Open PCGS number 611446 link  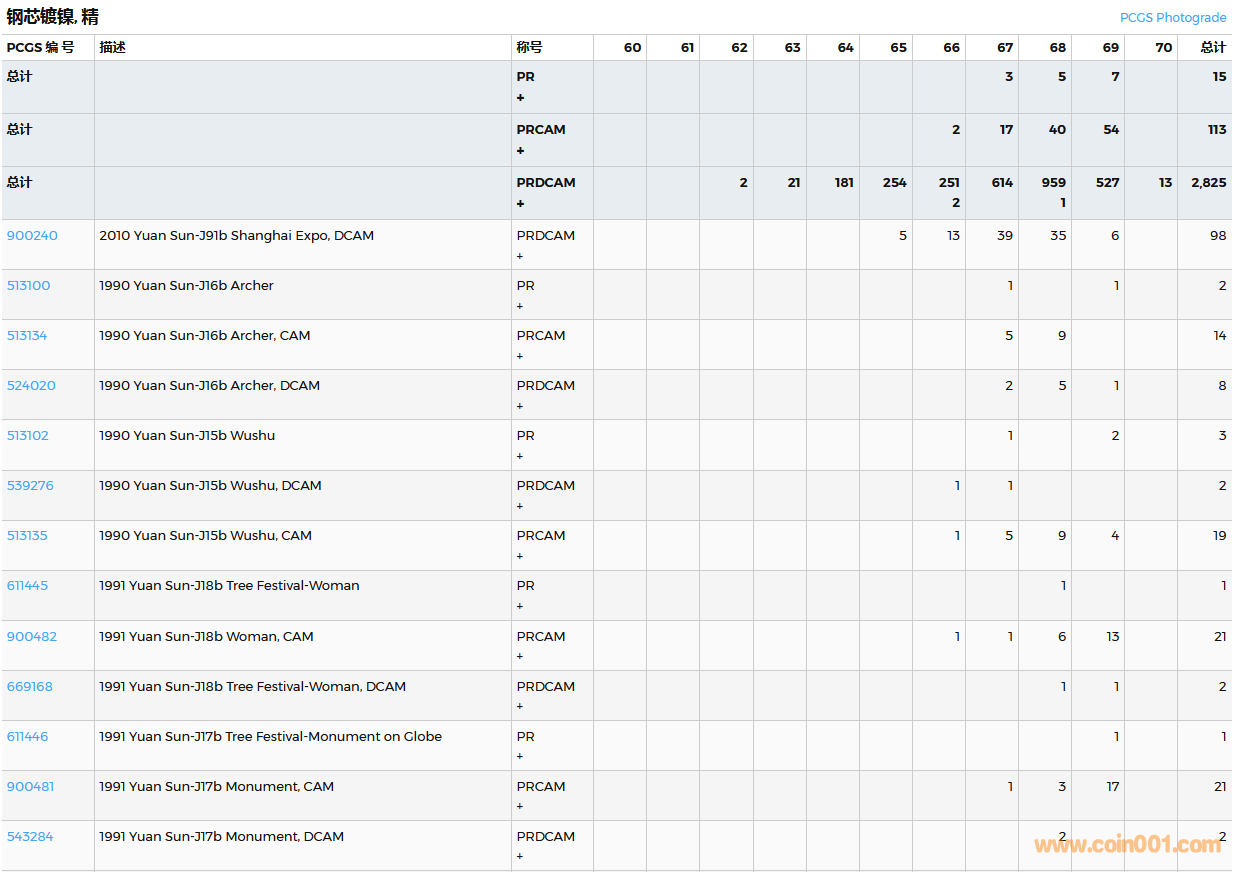coord(27,737)
